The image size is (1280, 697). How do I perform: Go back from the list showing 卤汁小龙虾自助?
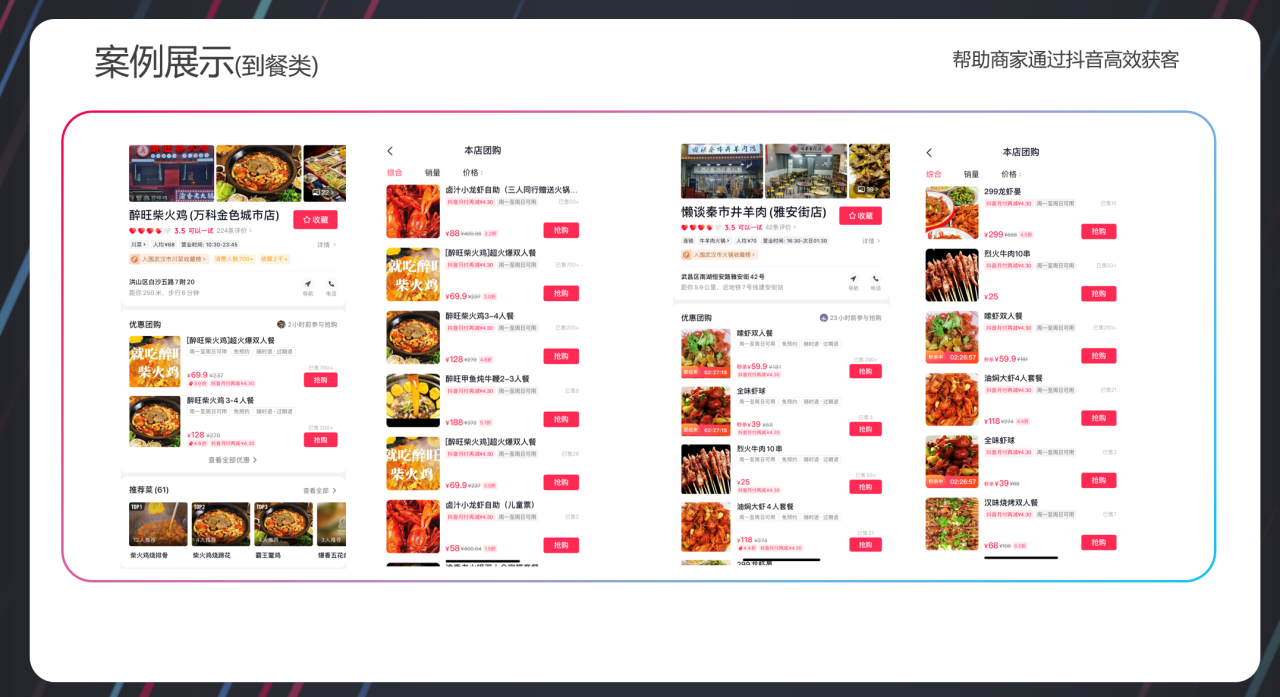[x=390, y=151]
